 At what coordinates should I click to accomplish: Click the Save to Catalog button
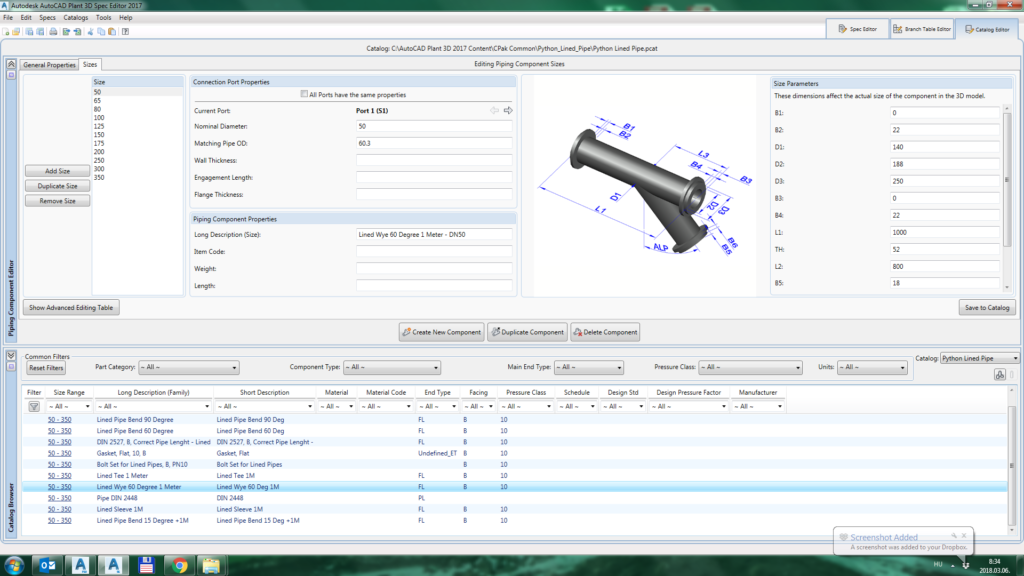coord(987,308)
